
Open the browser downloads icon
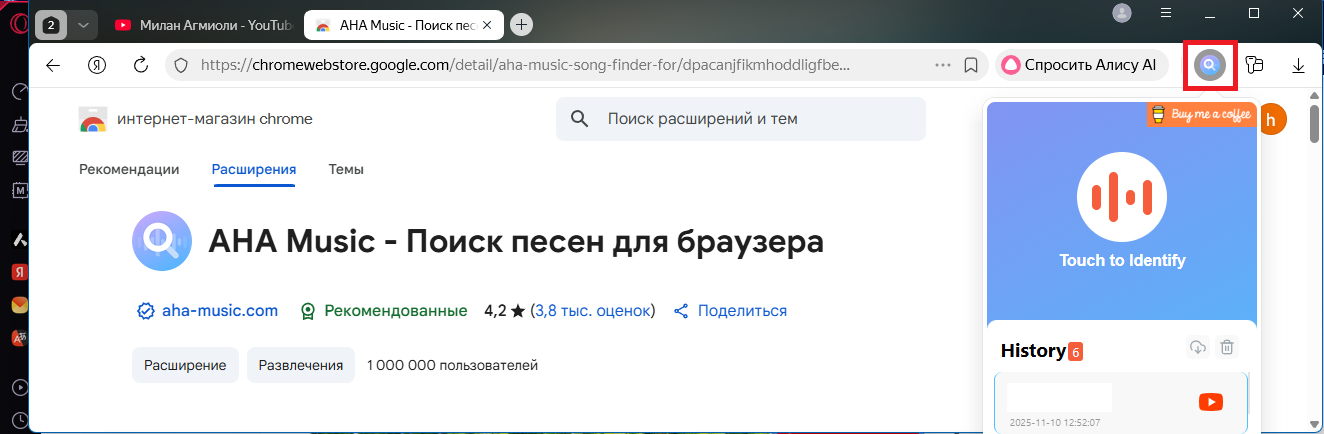(1298, 66)
